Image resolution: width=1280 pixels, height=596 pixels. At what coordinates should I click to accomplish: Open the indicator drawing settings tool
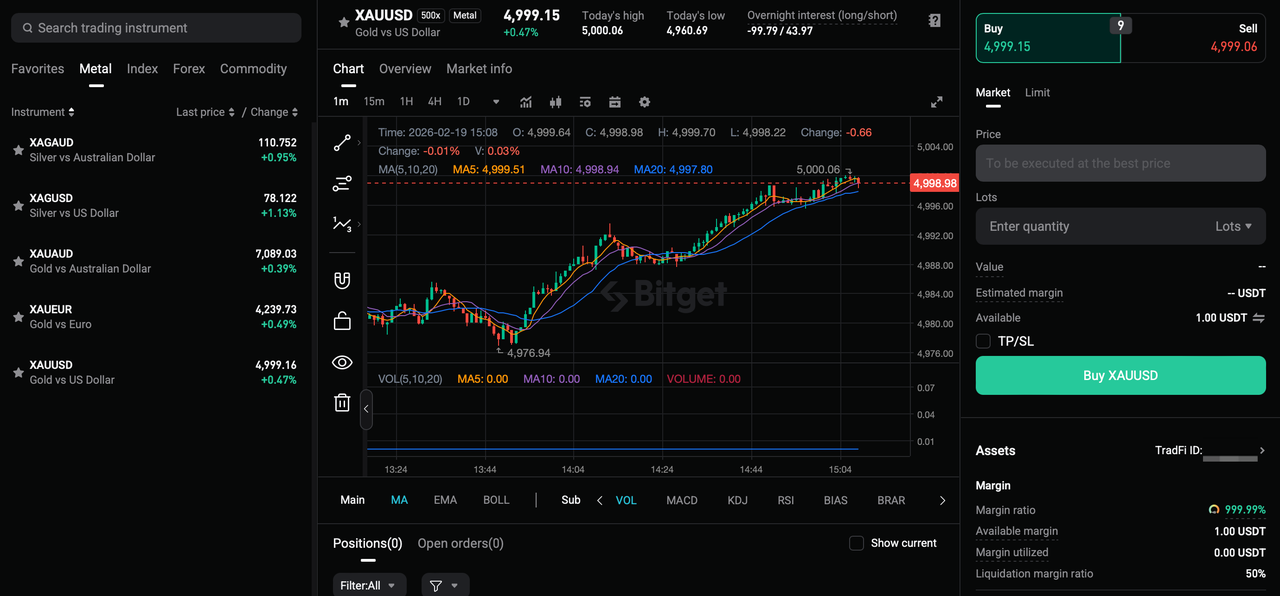click(x=342, y=183)
